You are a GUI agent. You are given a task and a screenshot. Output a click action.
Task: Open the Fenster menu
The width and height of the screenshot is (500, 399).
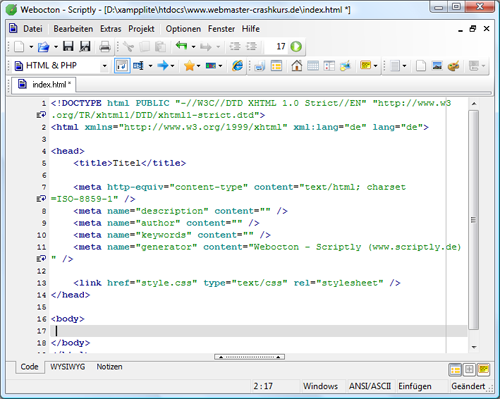(221, 29)
